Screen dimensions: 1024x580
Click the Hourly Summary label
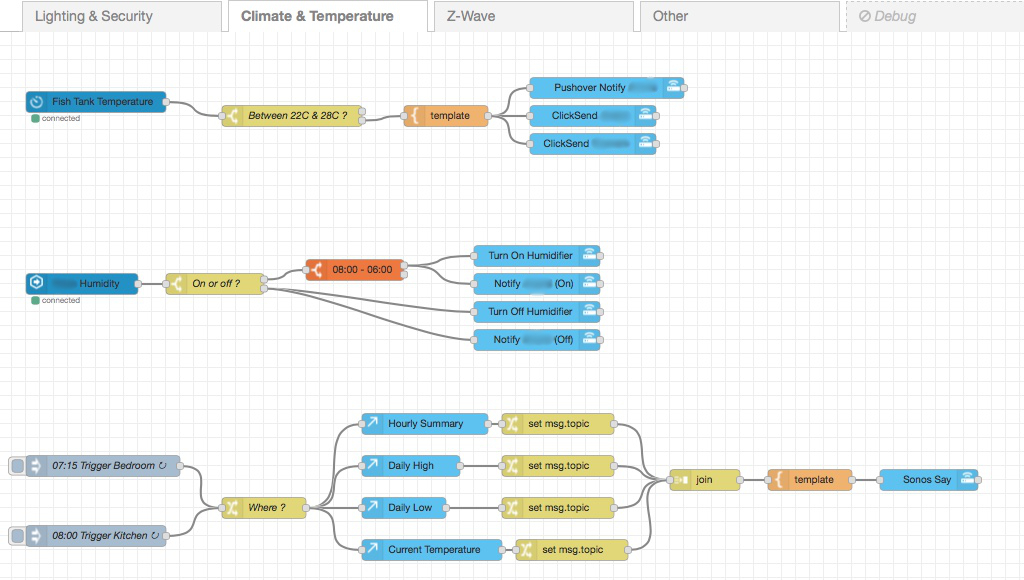point(425,424)
